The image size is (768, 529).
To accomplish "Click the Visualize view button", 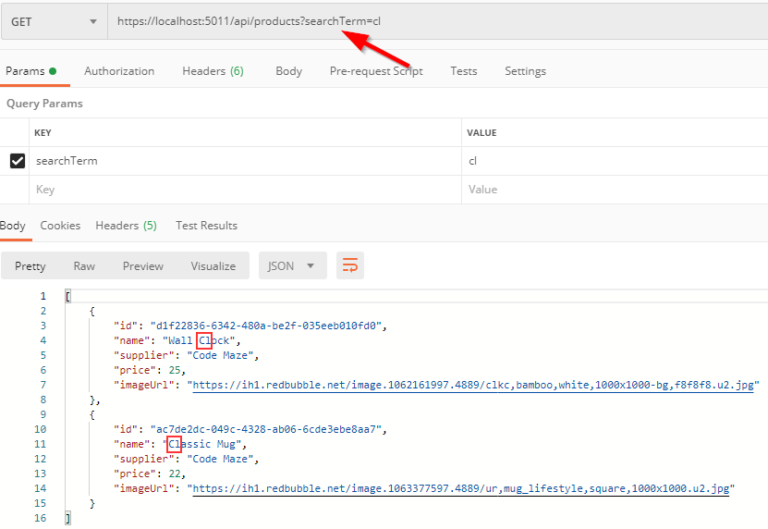I will [213, 266].
